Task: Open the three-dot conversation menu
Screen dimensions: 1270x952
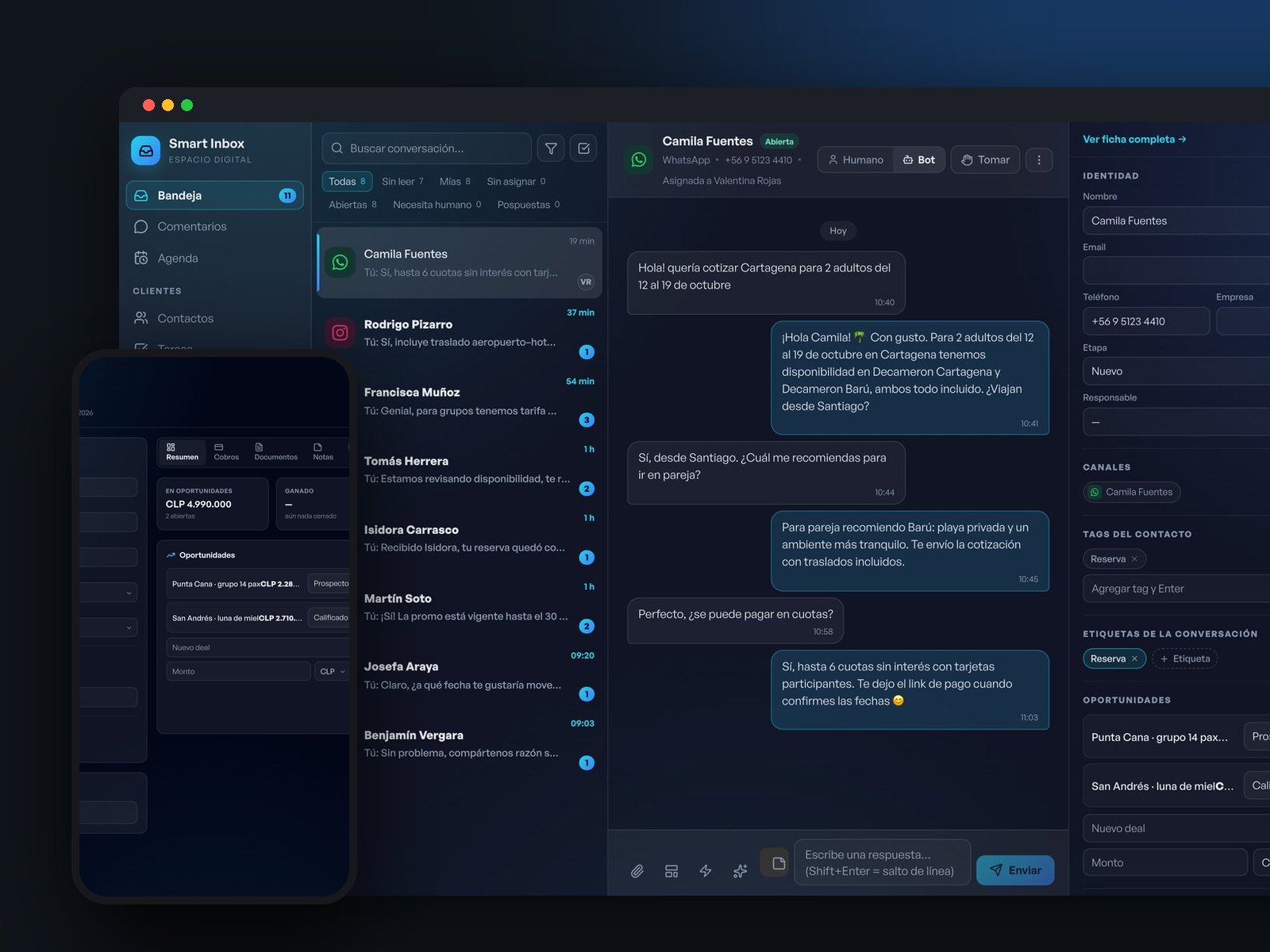Action: tap(1039, 159)
